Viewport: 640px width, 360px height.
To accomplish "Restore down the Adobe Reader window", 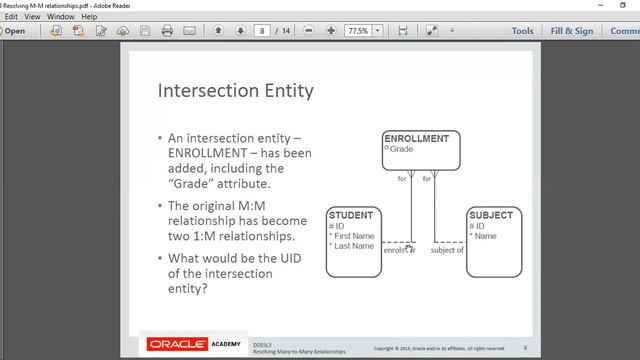I will (622, 5).
